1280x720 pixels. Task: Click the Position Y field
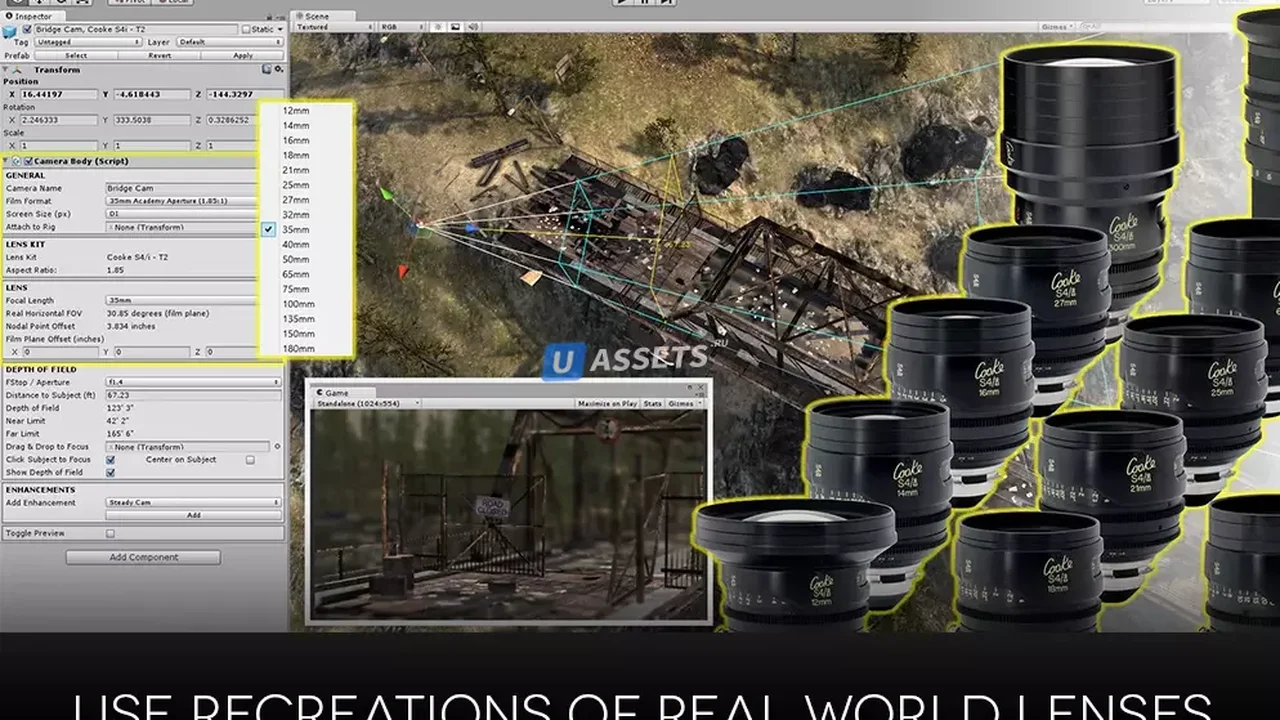[151, 94]
